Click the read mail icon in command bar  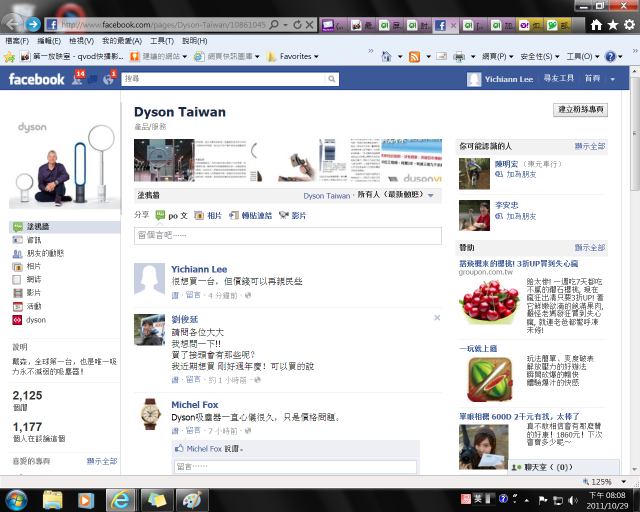(x=441, y=56)
